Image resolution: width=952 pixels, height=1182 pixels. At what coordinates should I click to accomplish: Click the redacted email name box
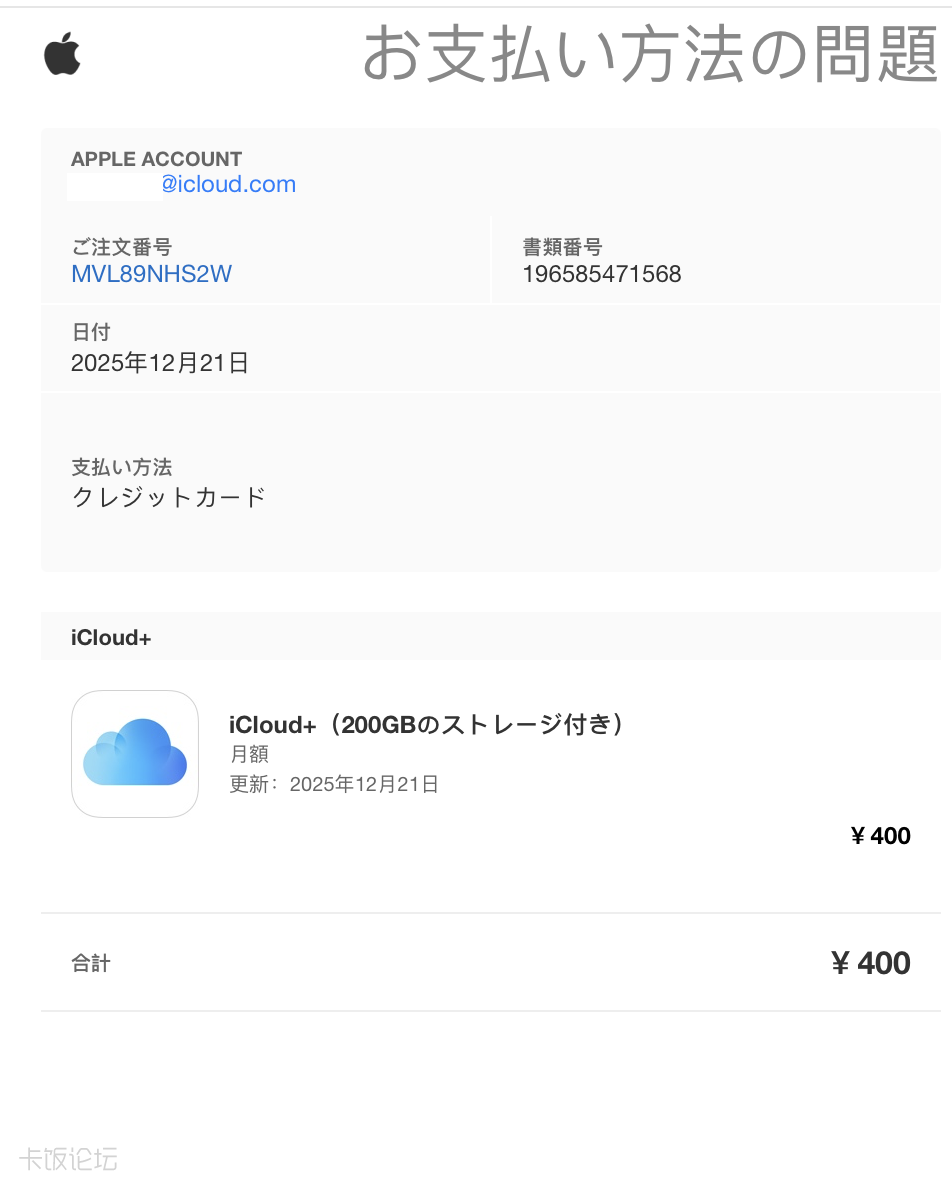tap(114, 186)
